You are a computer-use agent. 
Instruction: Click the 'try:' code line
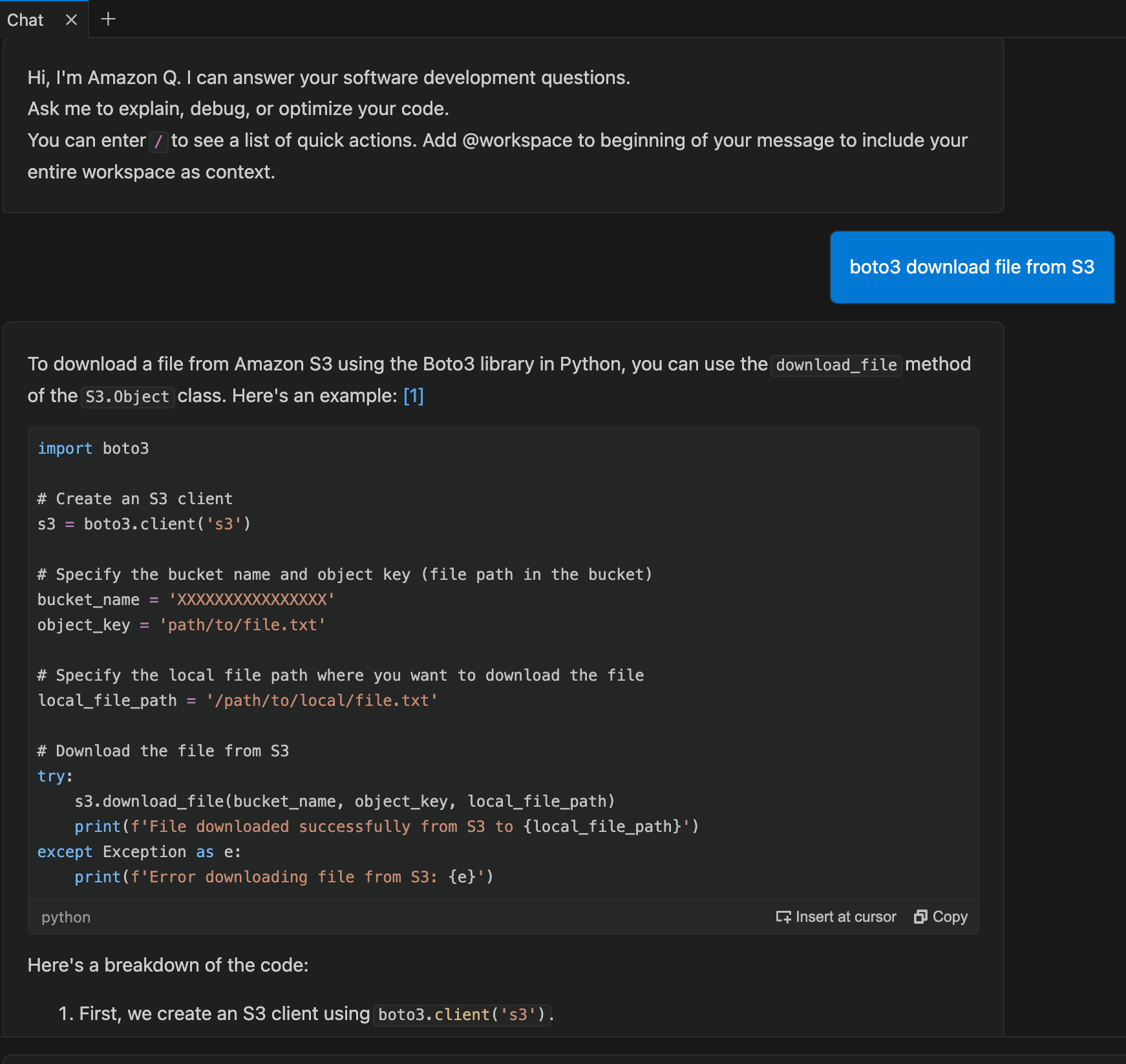[x=56, y=776]
